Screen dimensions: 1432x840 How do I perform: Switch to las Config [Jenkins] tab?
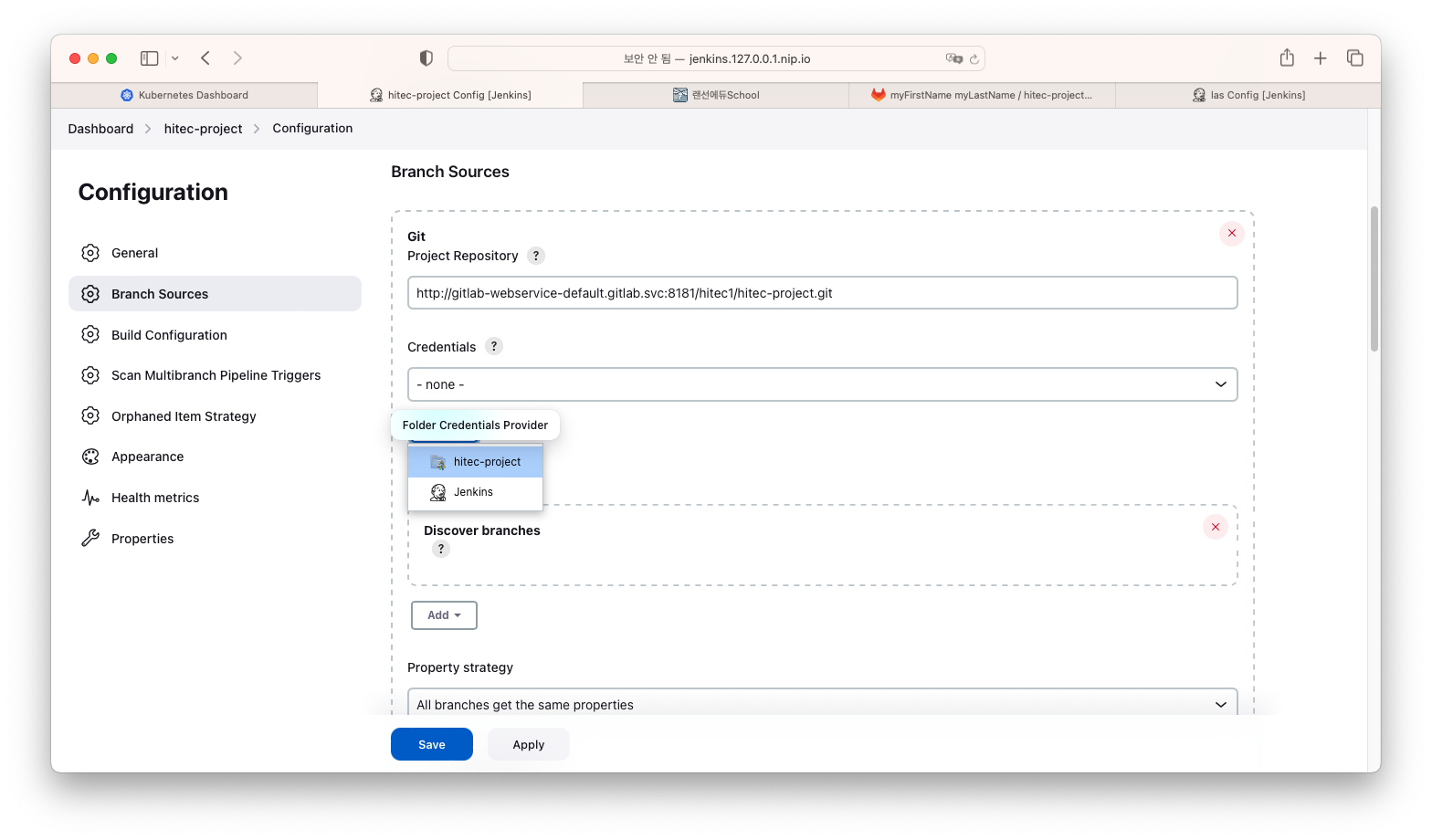click(1248, 95)
